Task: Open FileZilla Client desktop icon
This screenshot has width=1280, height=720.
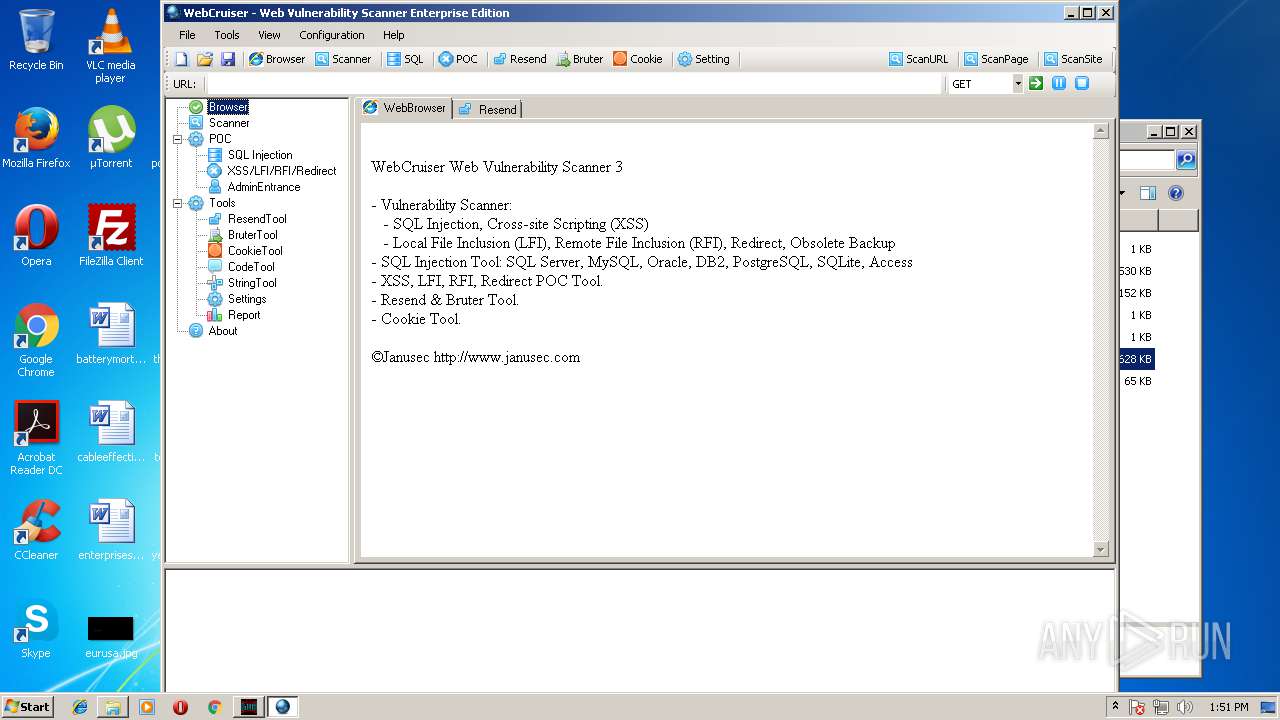Action: click(111, 235)
